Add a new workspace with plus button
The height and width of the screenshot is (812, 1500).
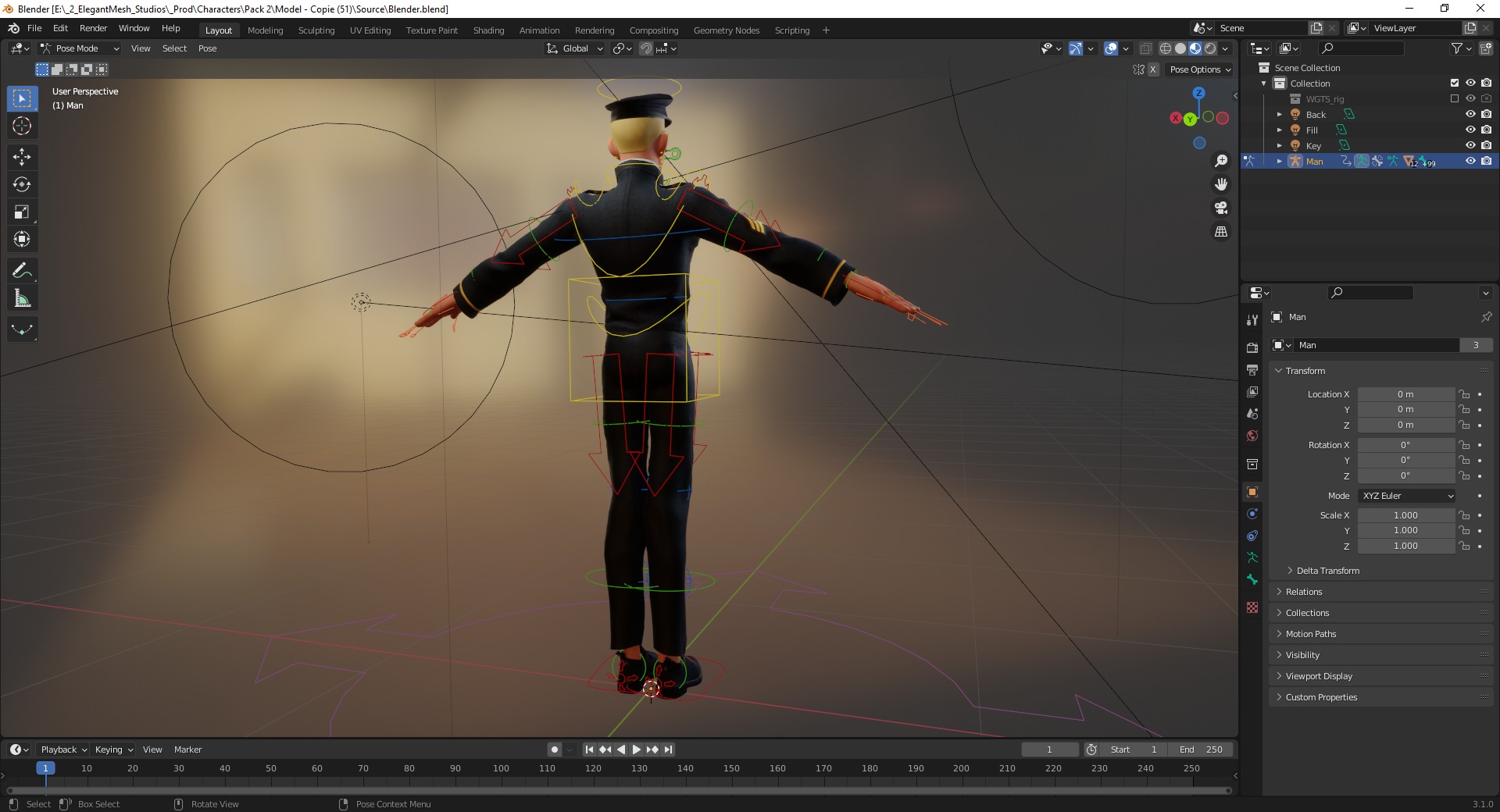coord(826,30)
